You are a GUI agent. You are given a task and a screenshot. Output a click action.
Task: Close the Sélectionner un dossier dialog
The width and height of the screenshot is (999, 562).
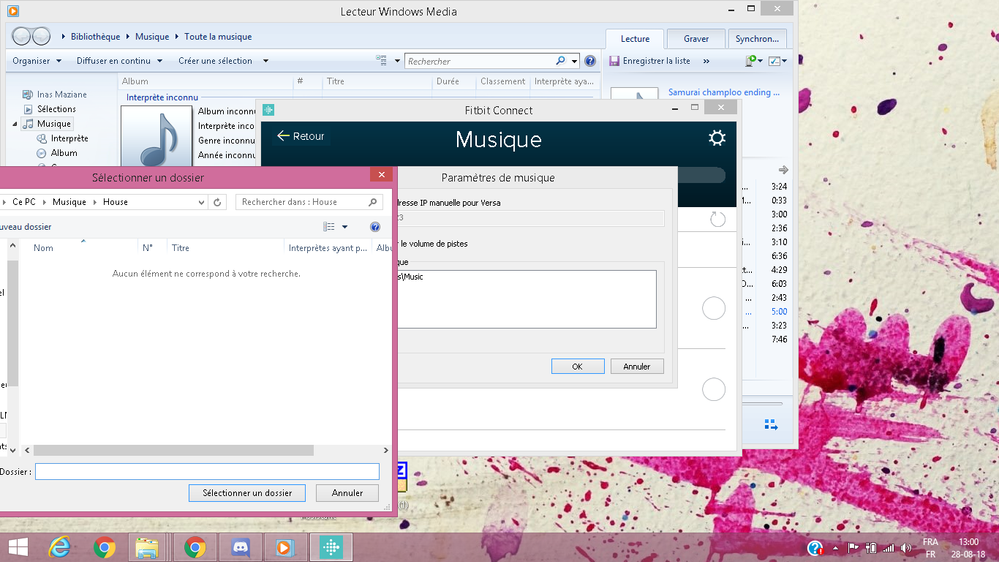[x=381, y=175]
